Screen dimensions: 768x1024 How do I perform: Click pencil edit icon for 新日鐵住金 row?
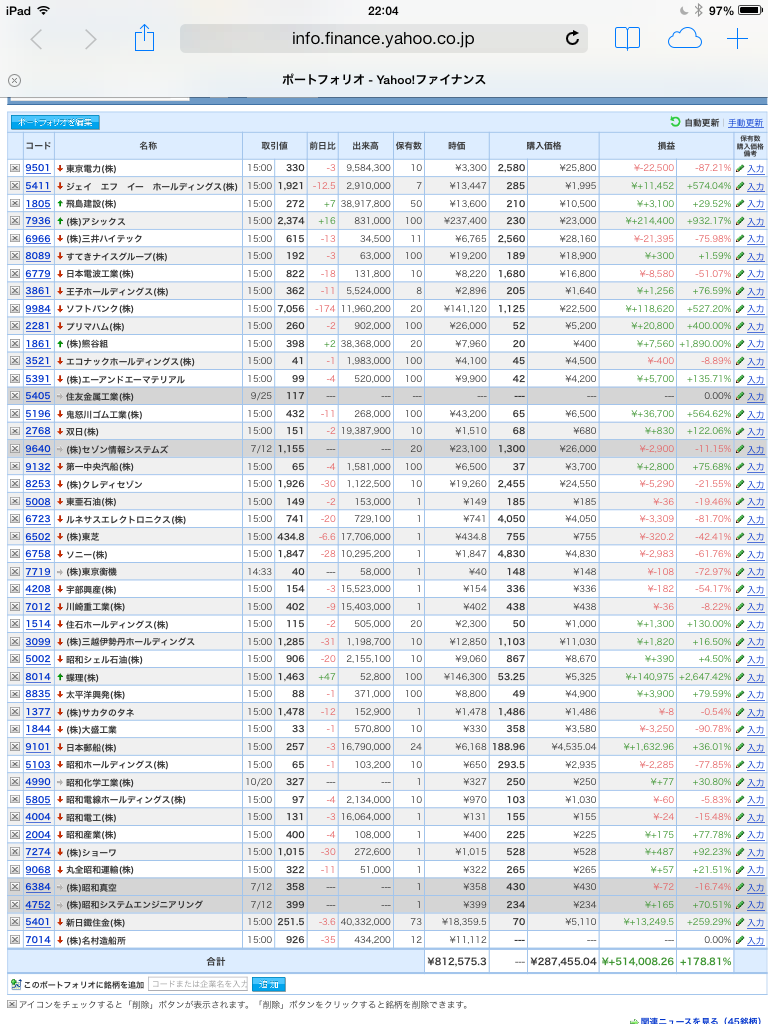click(740, 922)
